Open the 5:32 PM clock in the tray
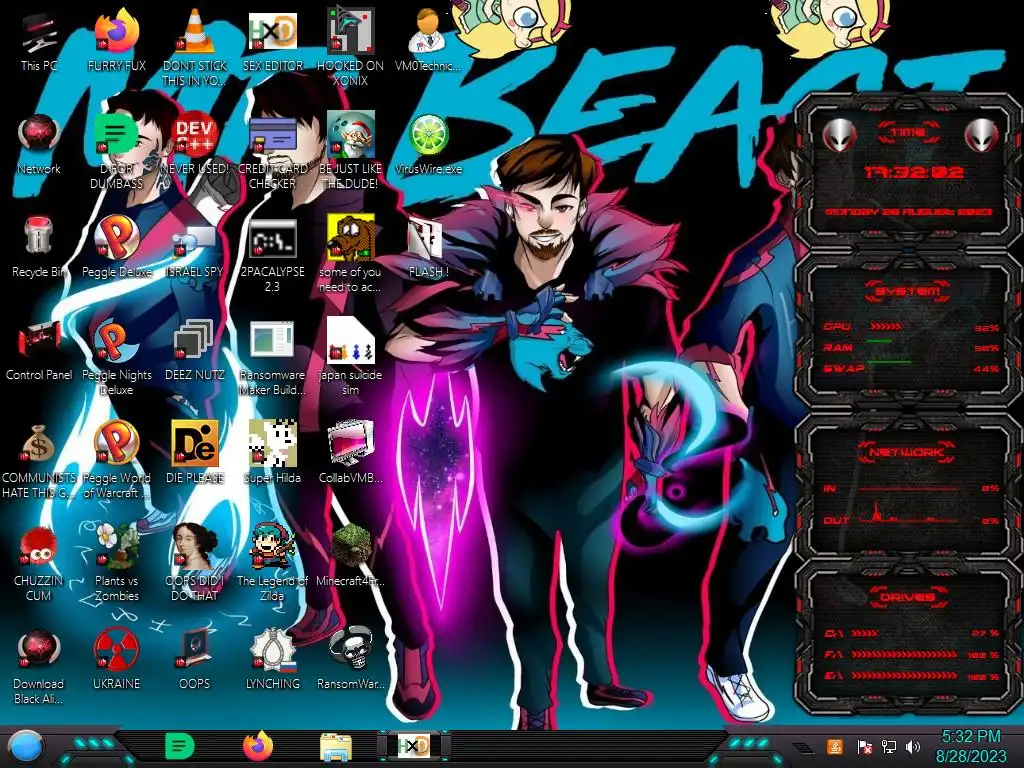 point(971,746)
